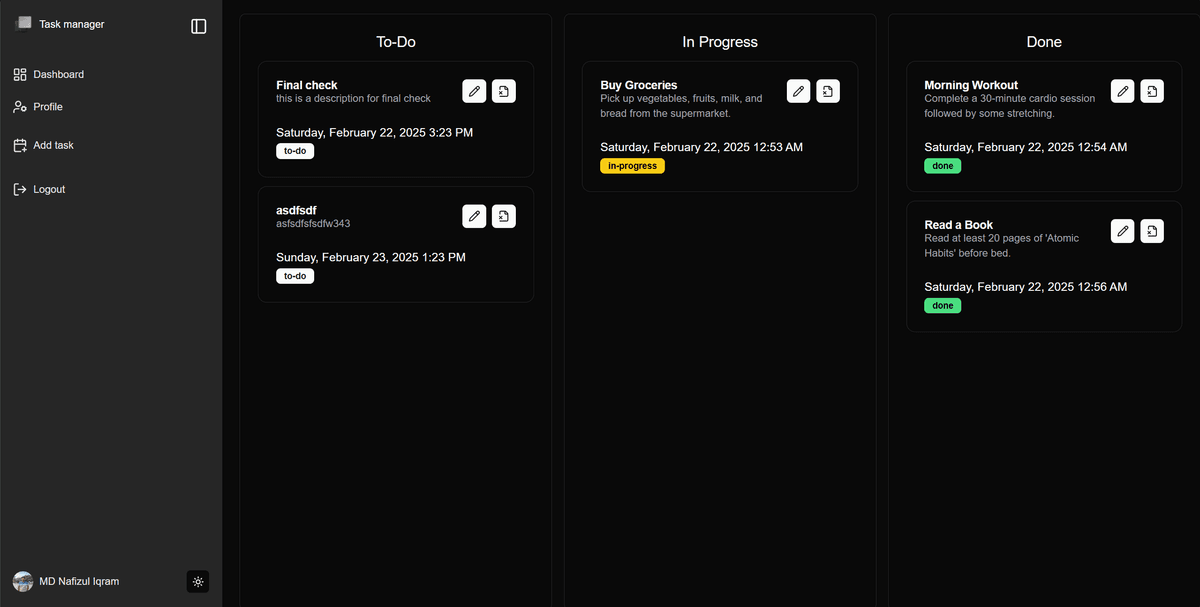Delete the Buy Groceries task
This screenshot has width=1200, height=607.
coord(828,91)
